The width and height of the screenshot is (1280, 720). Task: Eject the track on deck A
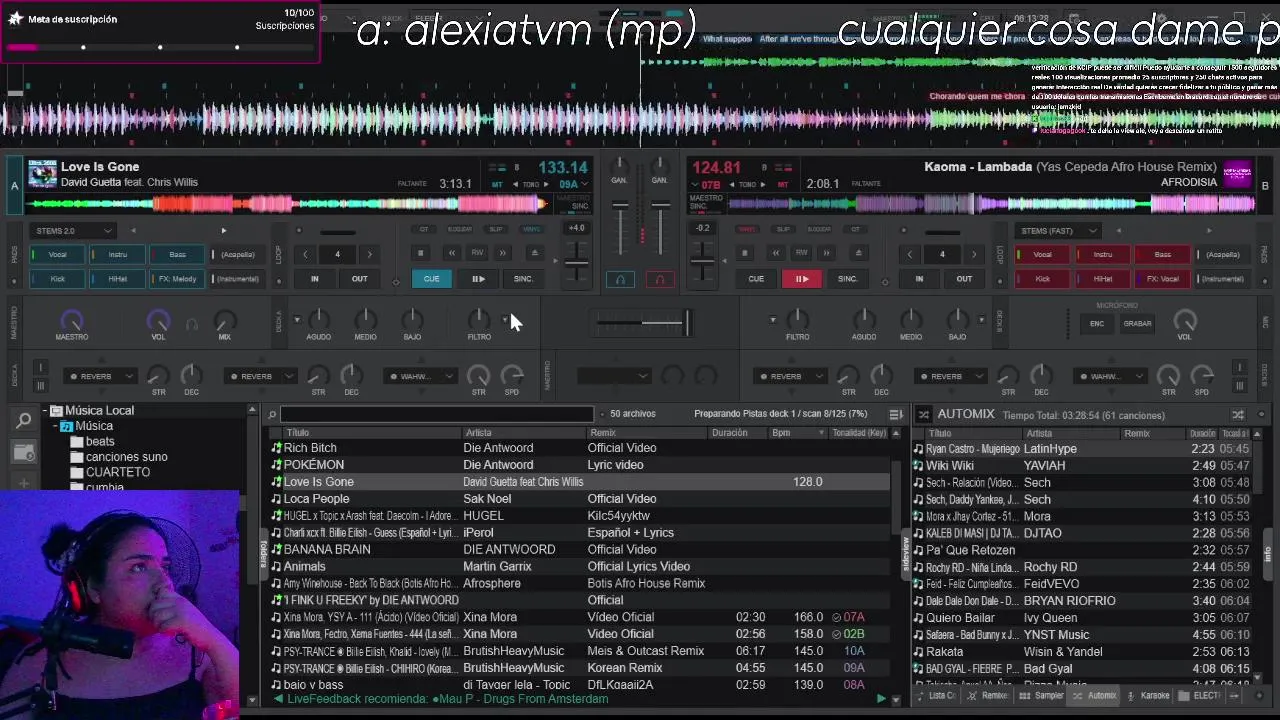coord(534,253)
